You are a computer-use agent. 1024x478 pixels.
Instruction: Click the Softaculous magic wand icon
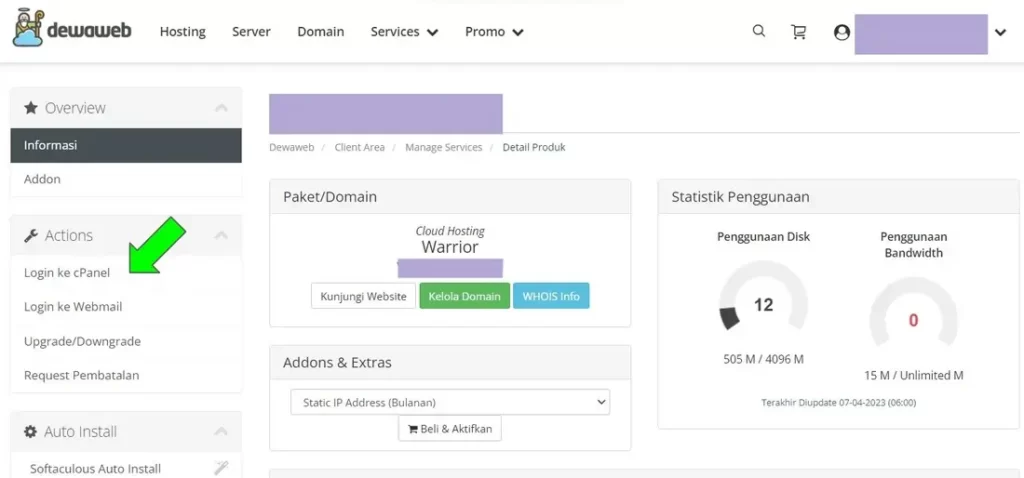[x=221, y=468]
